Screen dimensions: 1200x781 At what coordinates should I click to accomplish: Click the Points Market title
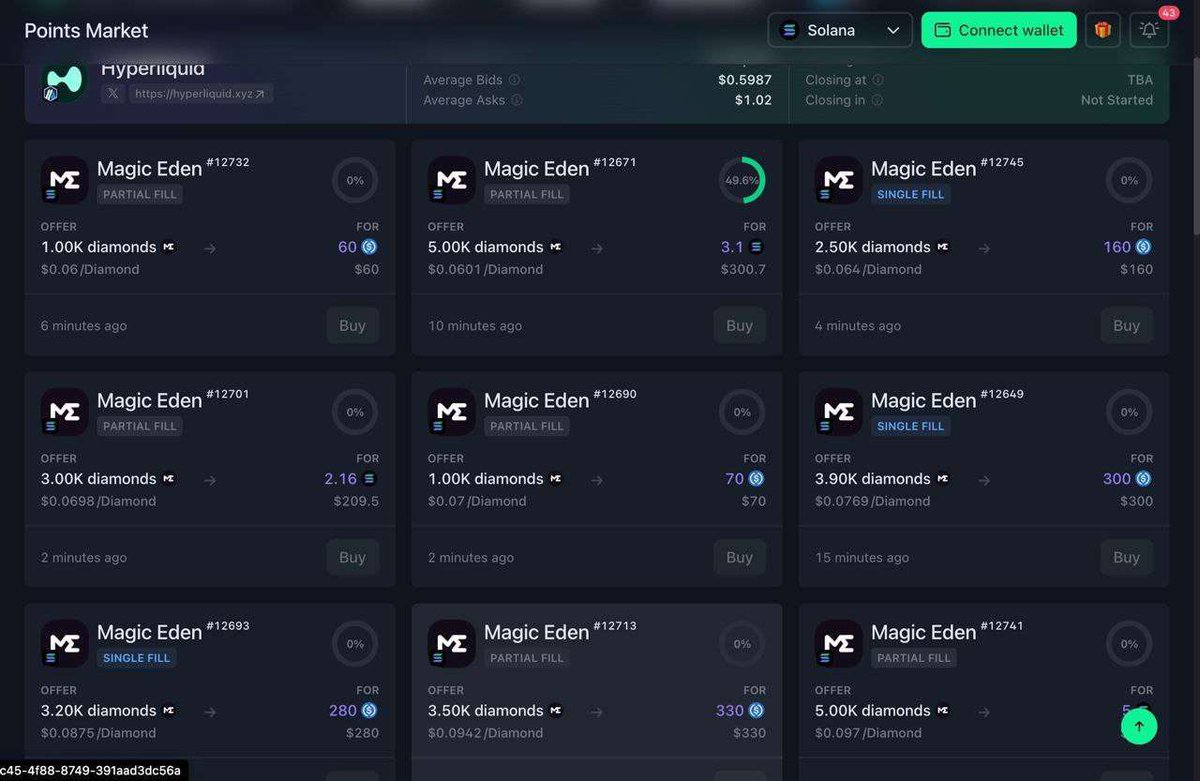(86, 30)
